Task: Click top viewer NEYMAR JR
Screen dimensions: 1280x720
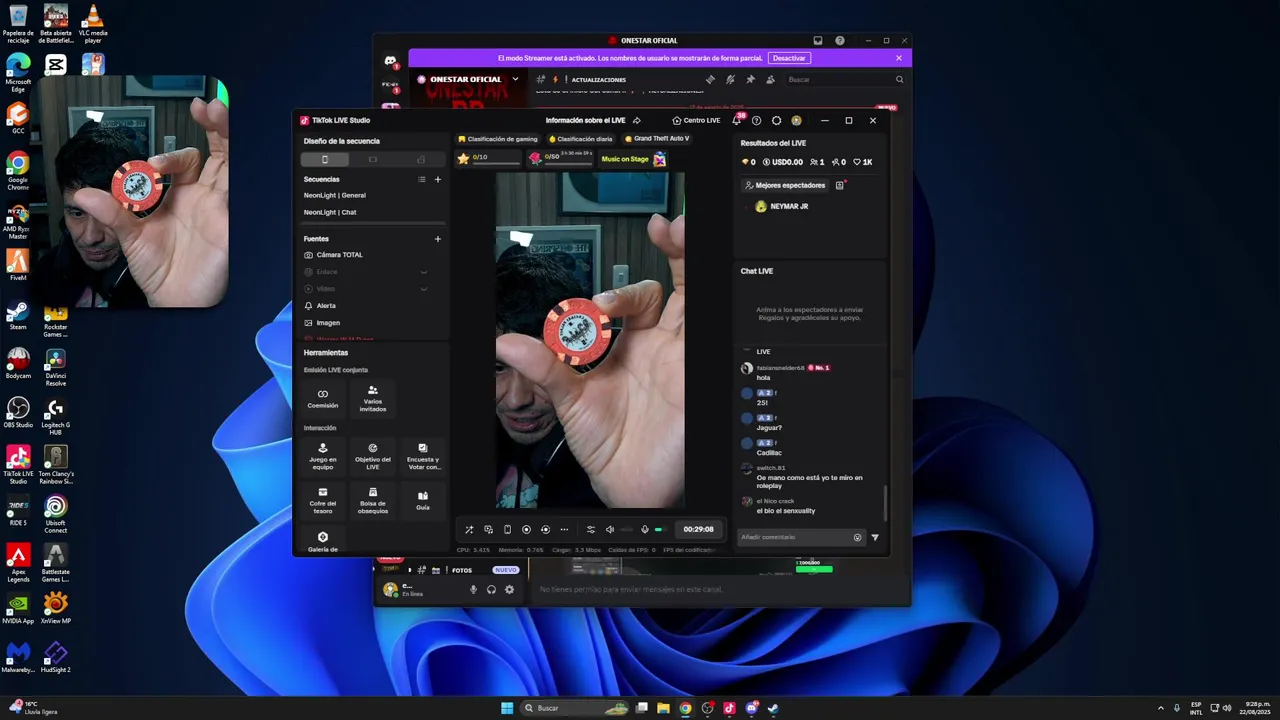Action: (782, 206)
